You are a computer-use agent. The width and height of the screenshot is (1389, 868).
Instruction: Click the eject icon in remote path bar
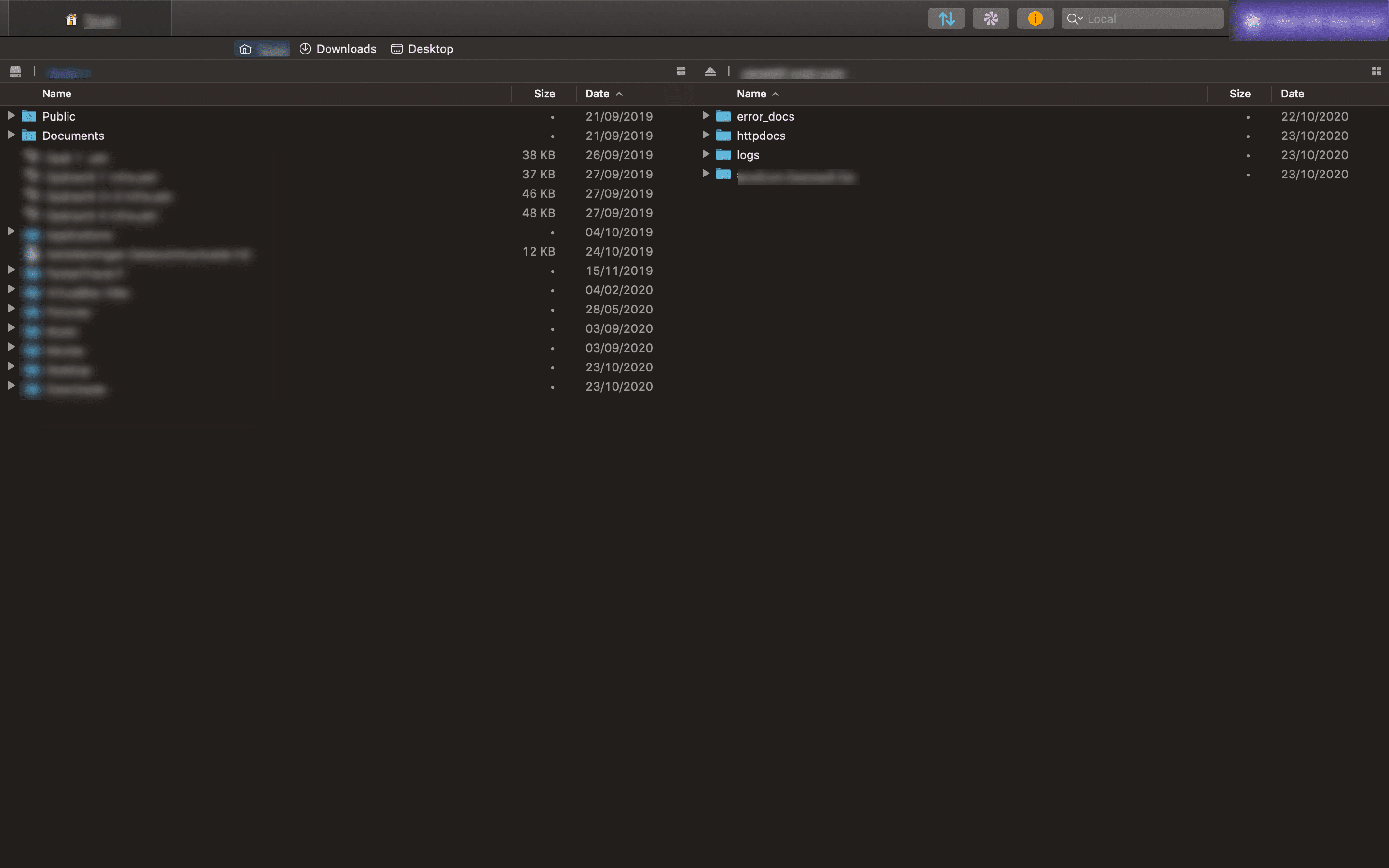click(710, 71)
